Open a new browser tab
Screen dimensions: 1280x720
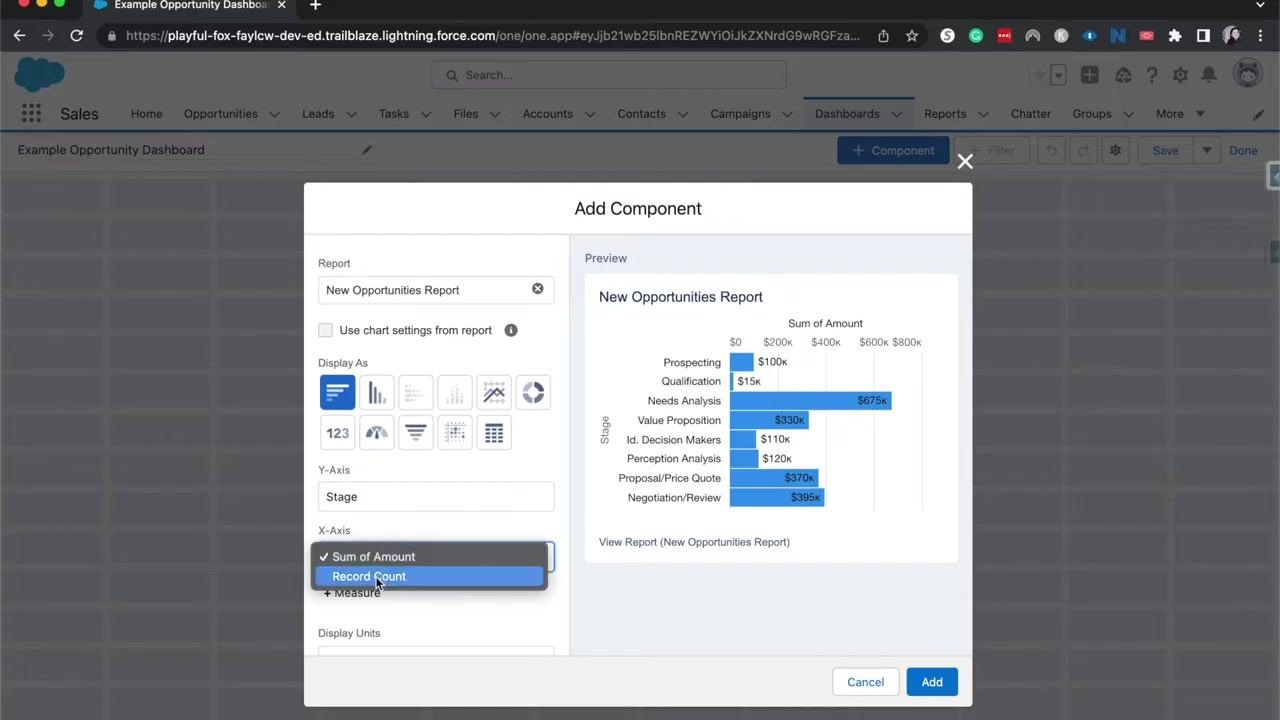click(x=315, y=6)
